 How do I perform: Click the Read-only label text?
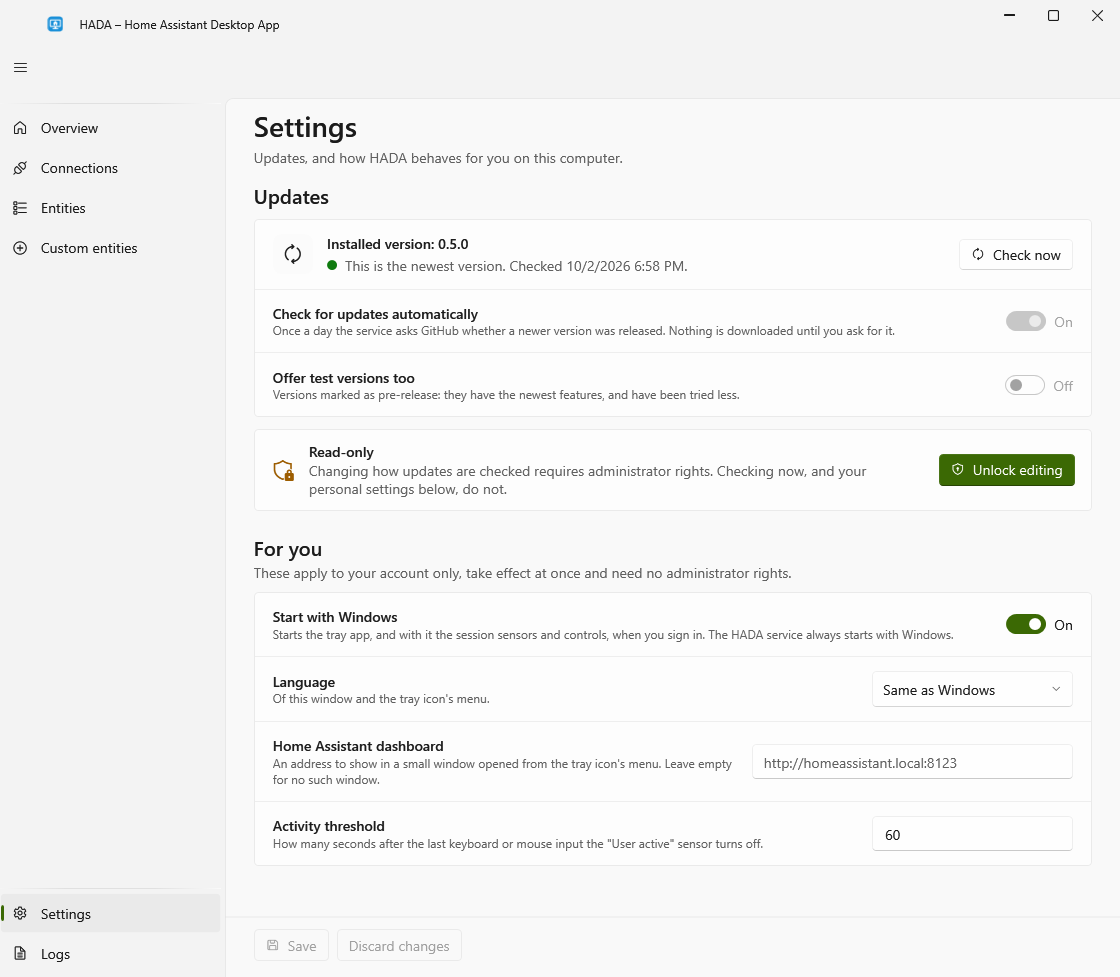pos(341,452)
